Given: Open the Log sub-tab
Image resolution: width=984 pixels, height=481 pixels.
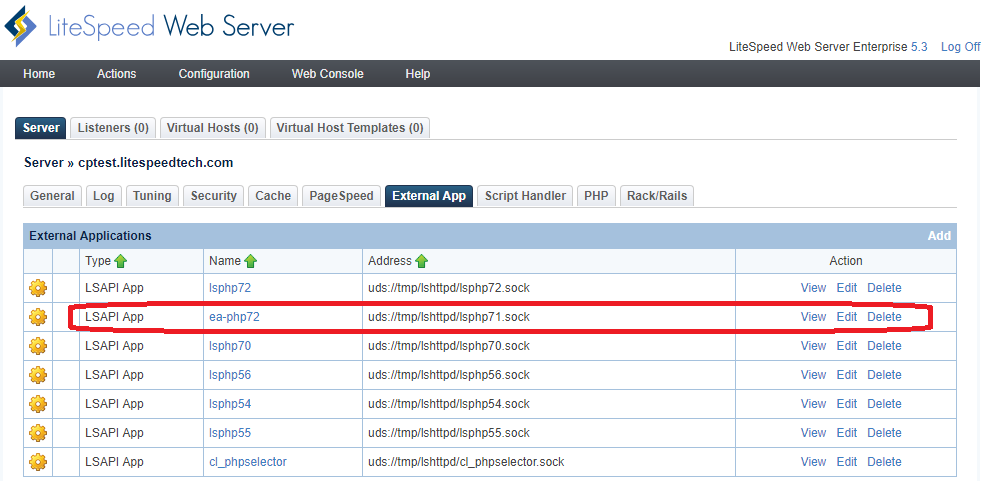Looking at the screenshot, I should (x=104, y=196).
